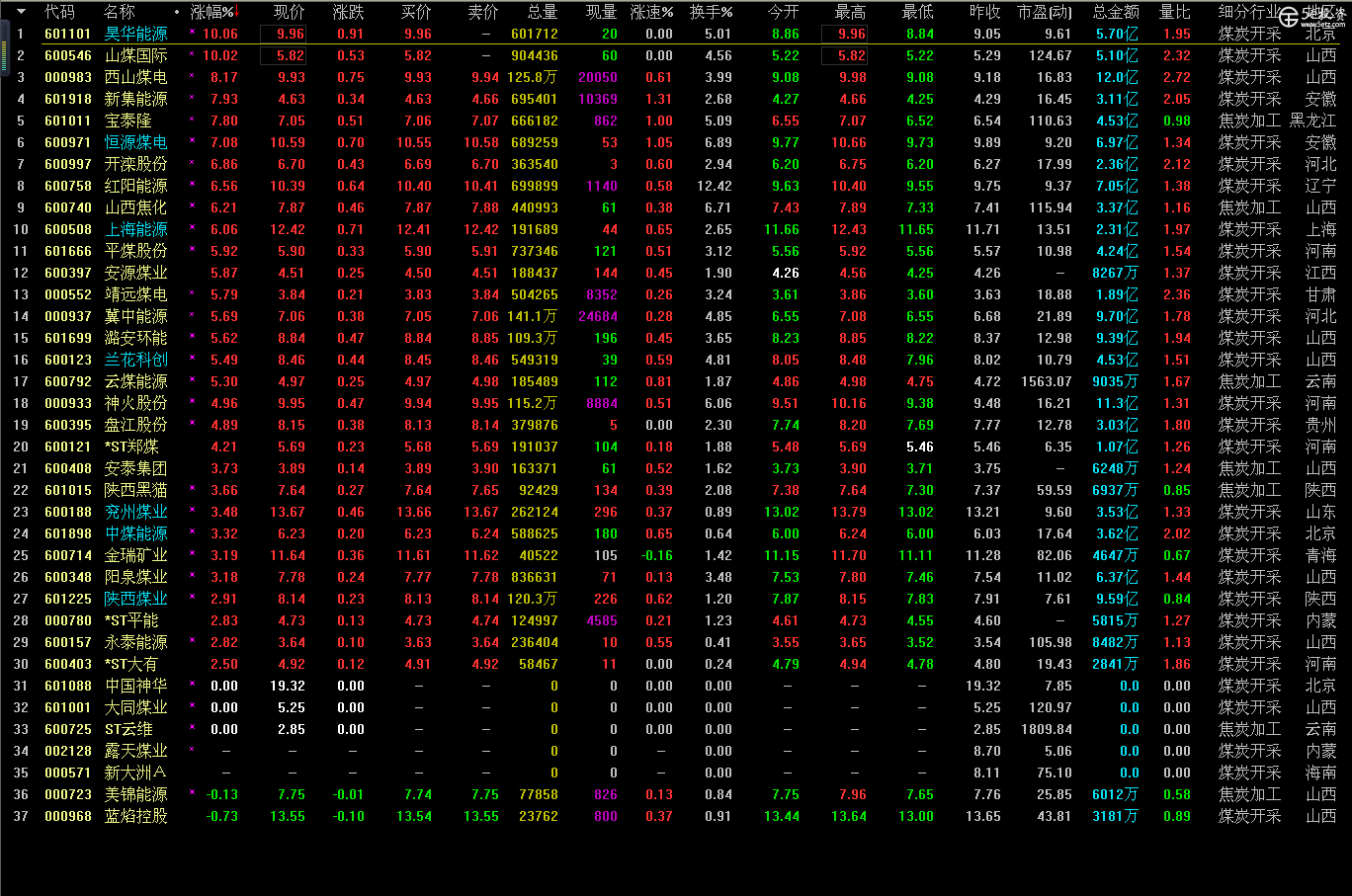The width and height of the screenshot is (1352, 896).
Task: Sort by the 涨幅% column header
Action: click(x=212, y=12)
